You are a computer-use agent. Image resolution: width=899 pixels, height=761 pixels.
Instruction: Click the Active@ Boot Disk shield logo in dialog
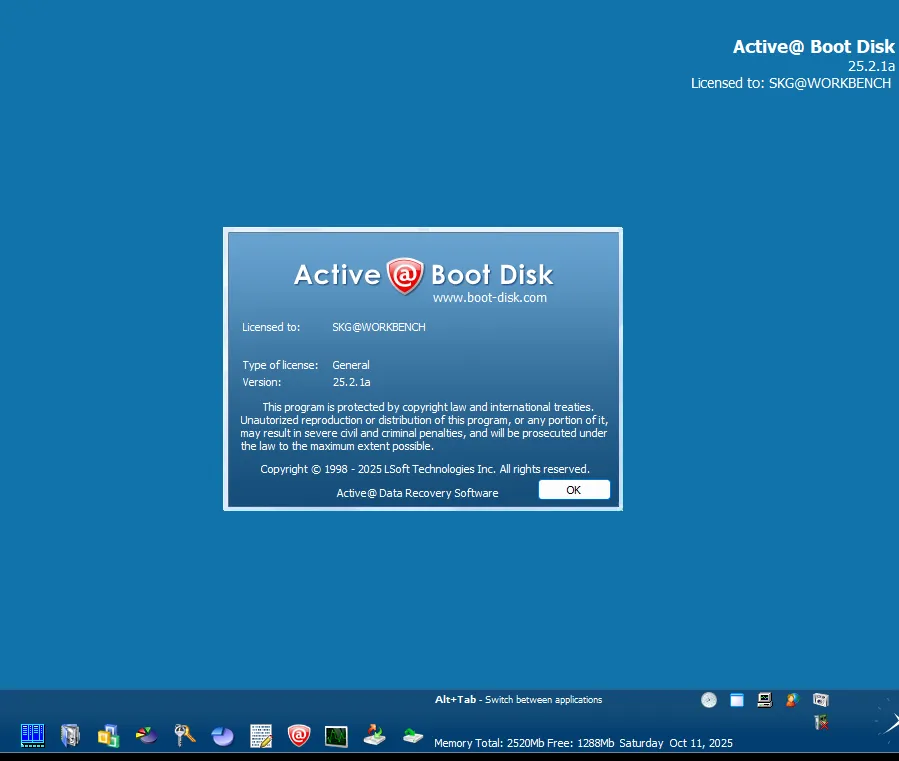pos(405,276)
